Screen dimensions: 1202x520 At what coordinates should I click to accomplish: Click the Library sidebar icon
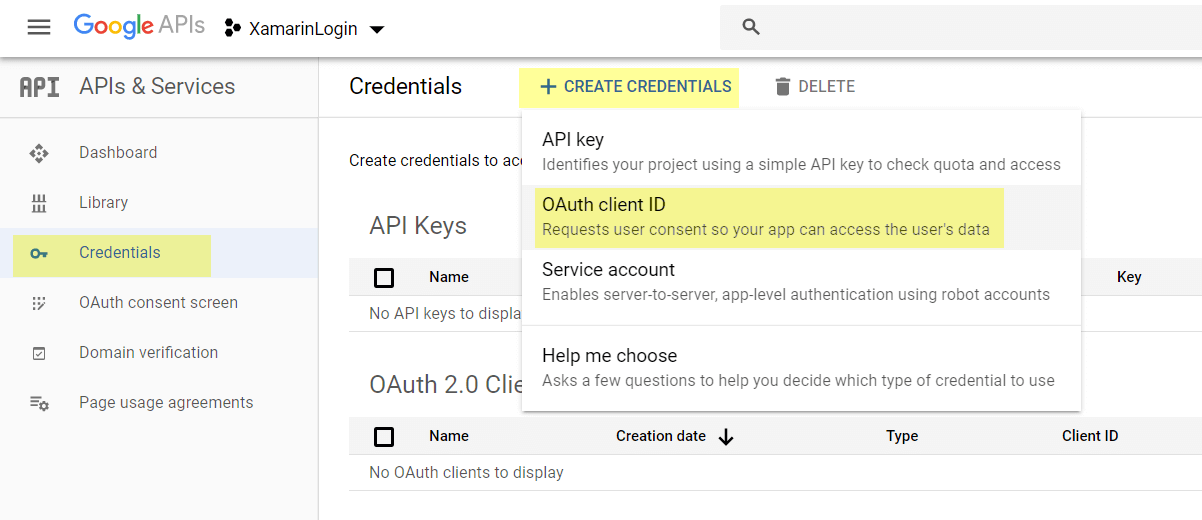[39, 203]
